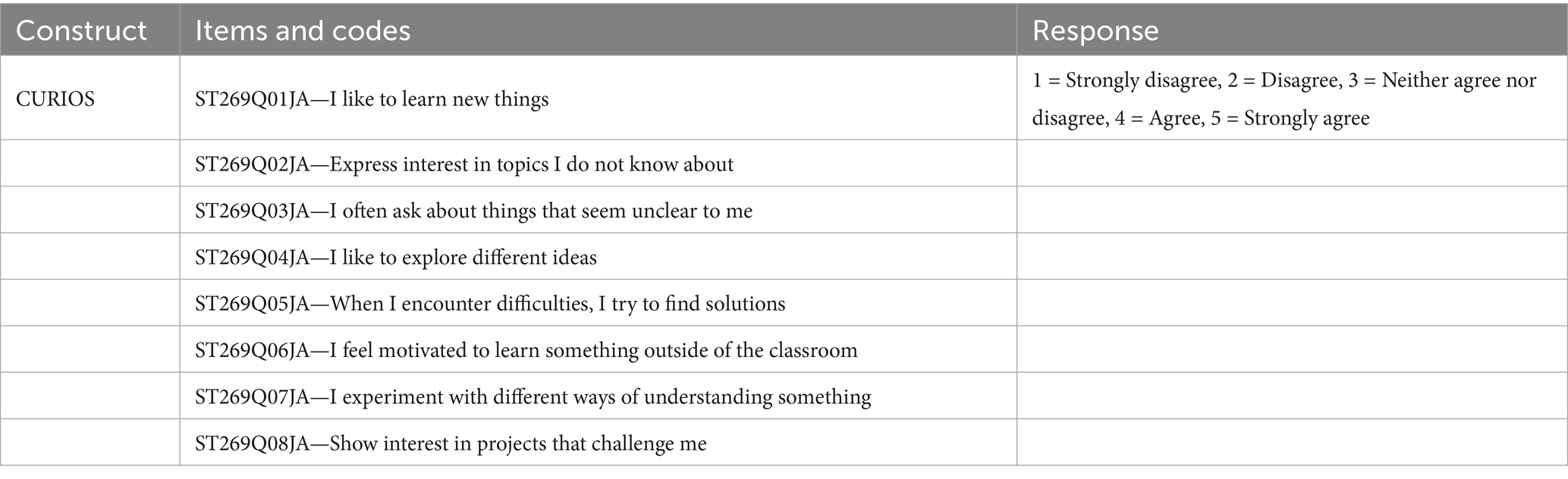Click item ST269Q02JA express interest in topics
The height and width of the screenshot is (479, 1568).
click(x=463, y=164)
